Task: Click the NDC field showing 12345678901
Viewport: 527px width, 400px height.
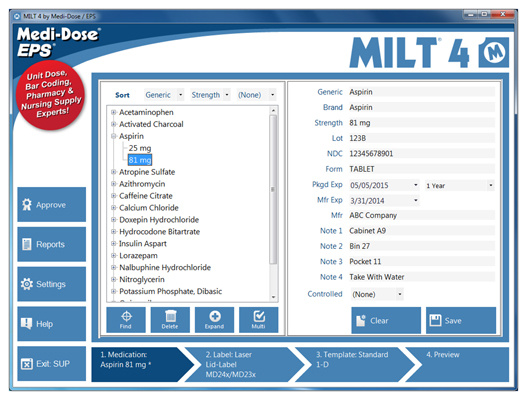Action: click(421, 154)
